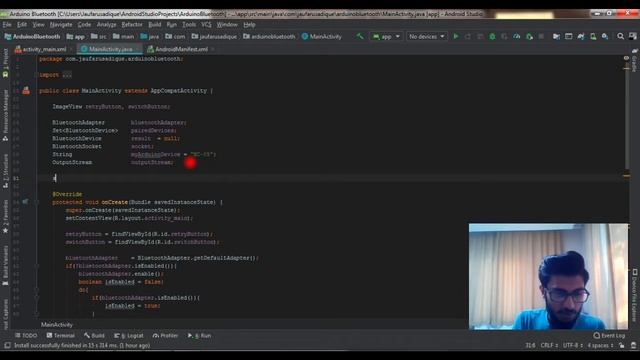Click the jaufarusadique breadcrumb folder

(214, 37)
